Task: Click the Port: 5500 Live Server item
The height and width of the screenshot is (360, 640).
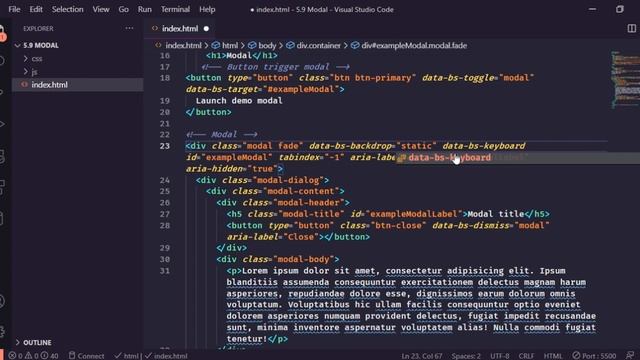Action: (594, 356)
